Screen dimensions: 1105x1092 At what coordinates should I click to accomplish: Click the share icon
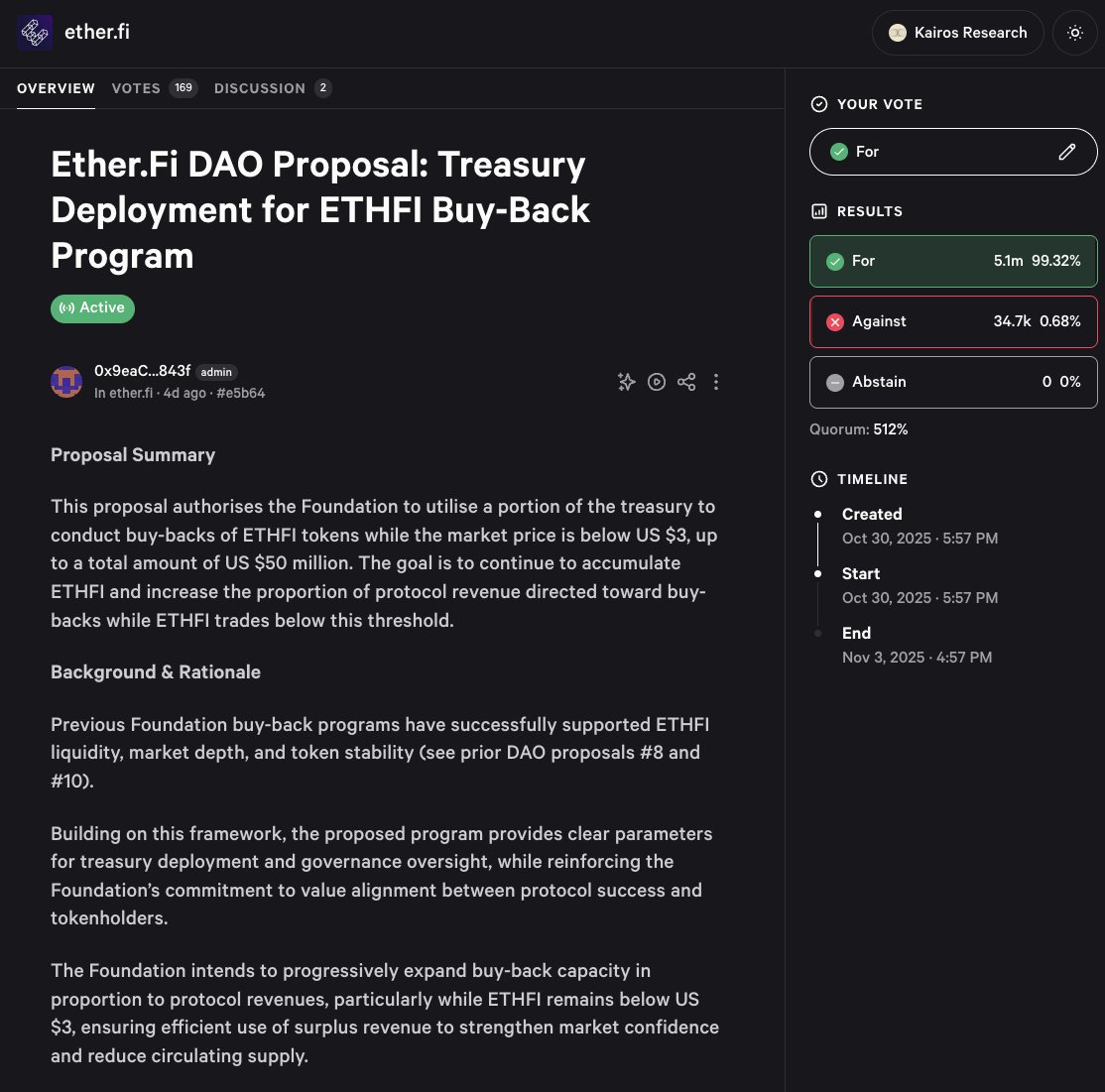[686, 382]
